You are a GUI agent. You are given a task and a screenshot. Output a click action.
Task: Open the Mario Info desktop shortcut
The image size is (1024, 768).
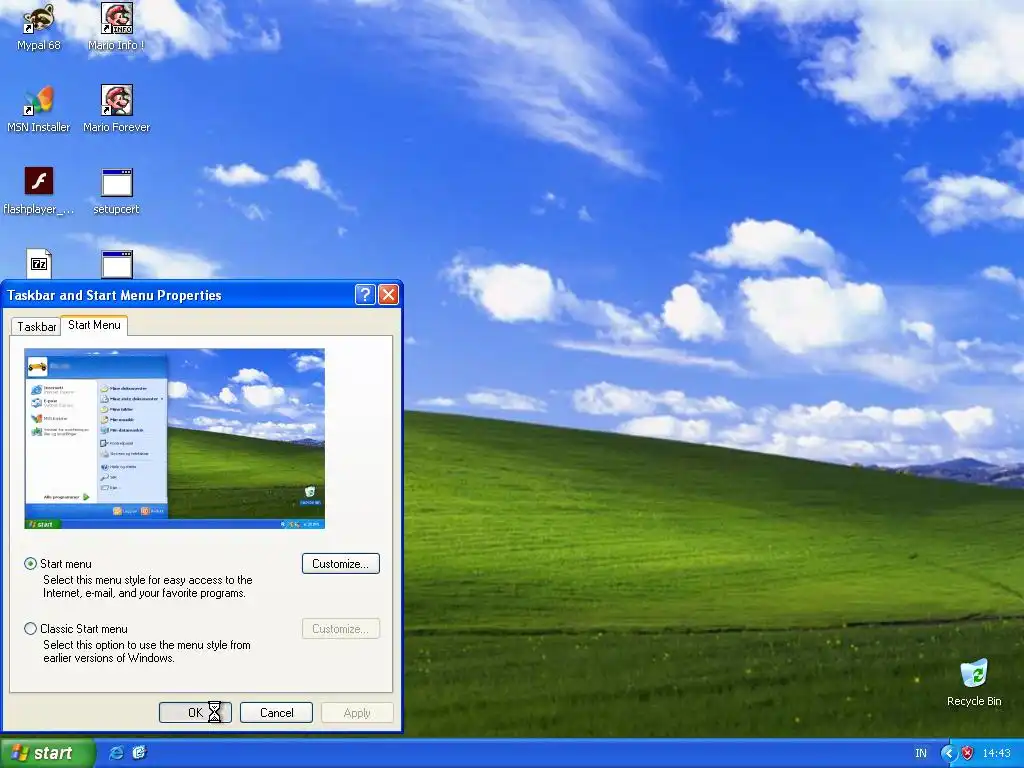[116, 26]
